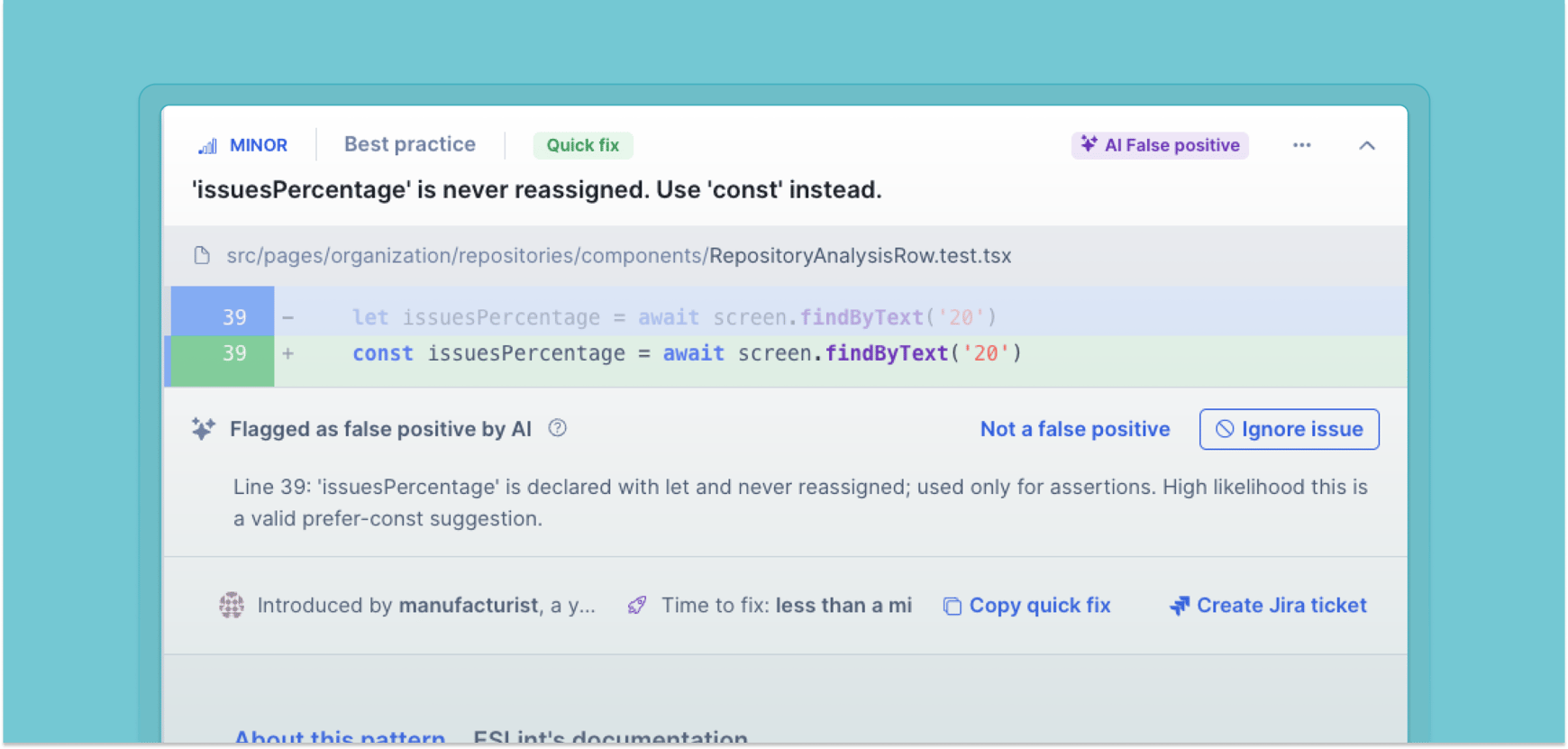The height and width of the screenshot is (749, 1568).
Task: Open the three-dot more options menu
Action: [1301, 145]
